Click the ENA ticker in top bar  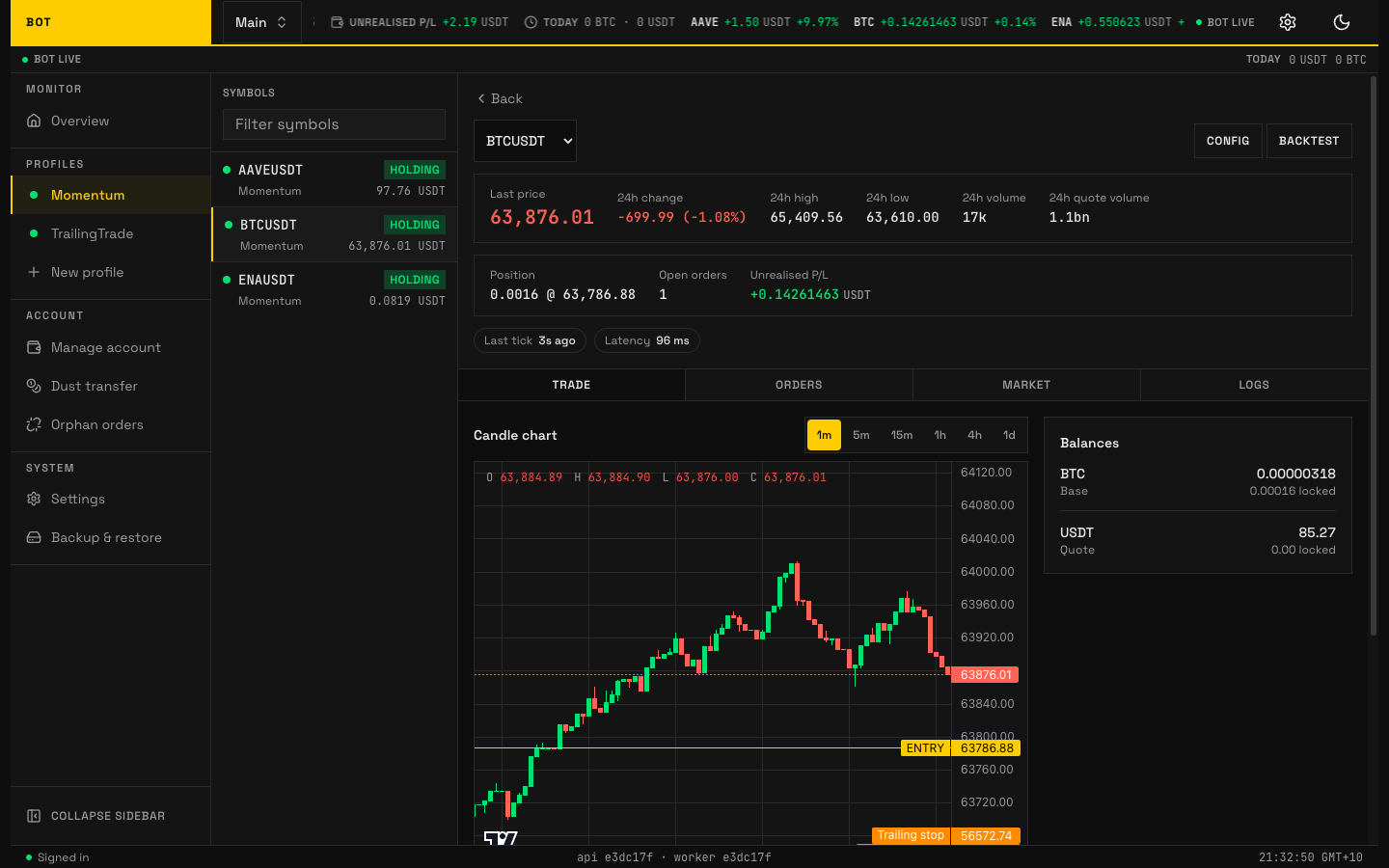[1118, 22]
